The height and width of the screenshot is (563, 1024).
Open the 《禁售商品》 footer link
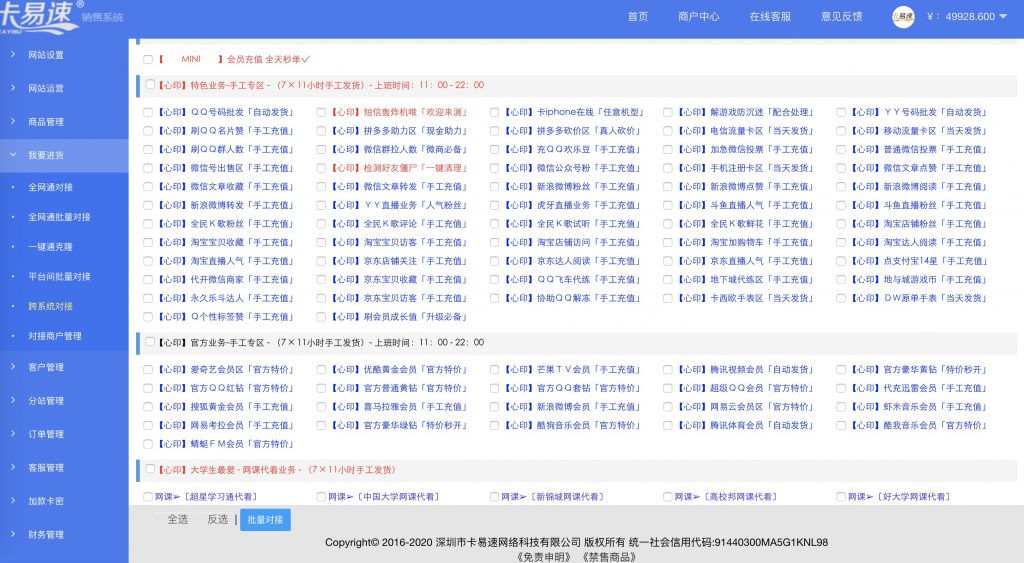[x=610, y=556]
